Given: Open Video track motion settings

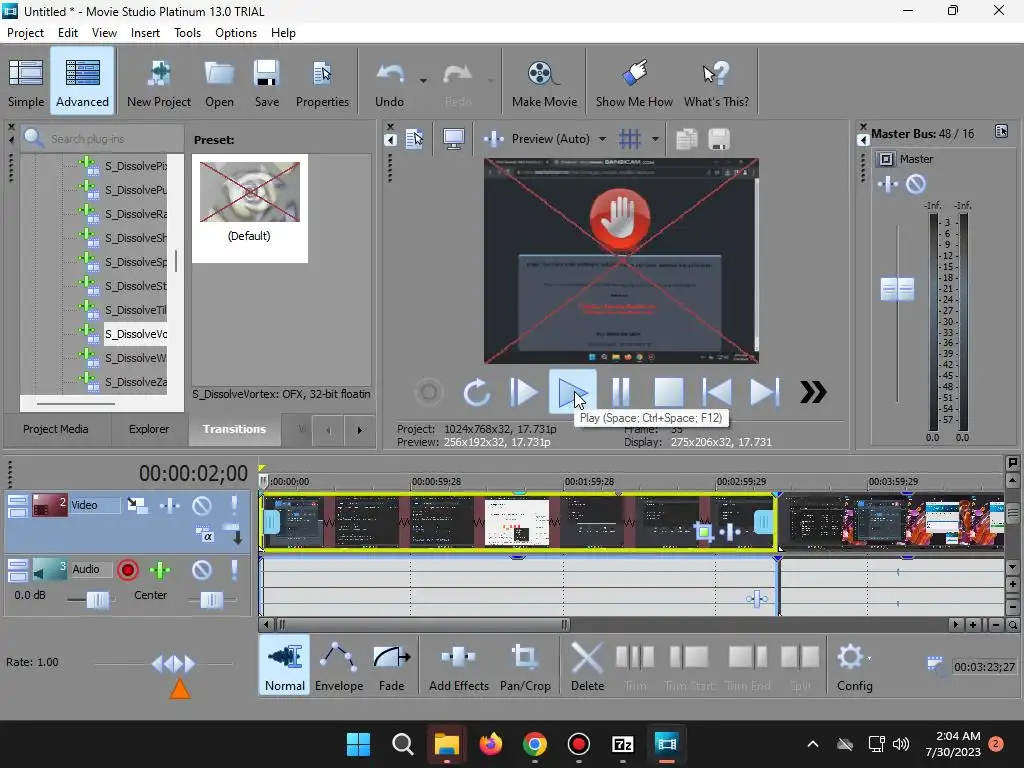Looking at the screenshot, I should 137,505.
